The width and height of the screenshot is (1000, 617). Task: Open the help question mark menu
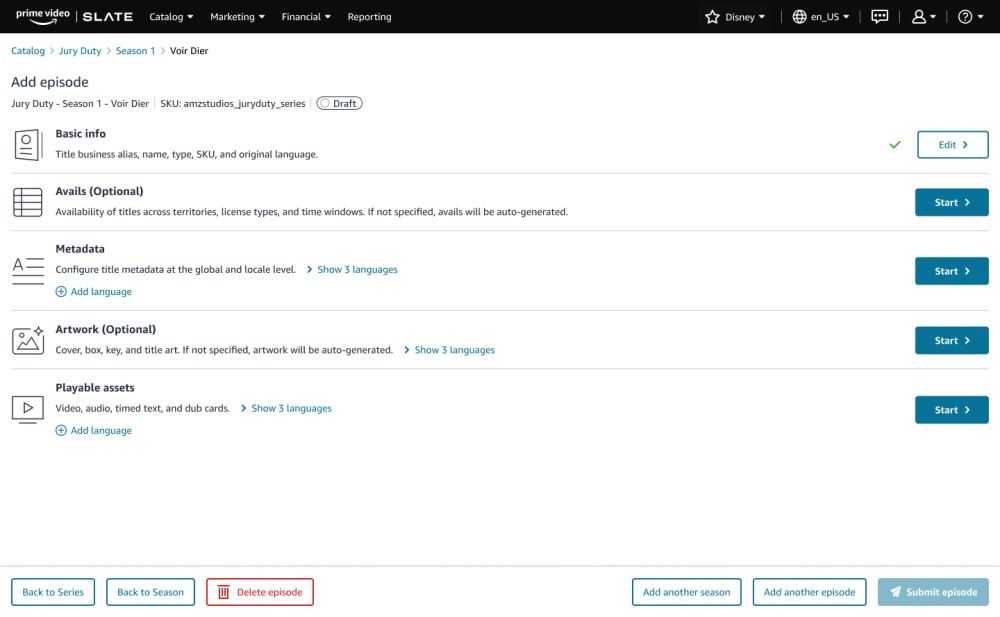(x=965, y=17)
